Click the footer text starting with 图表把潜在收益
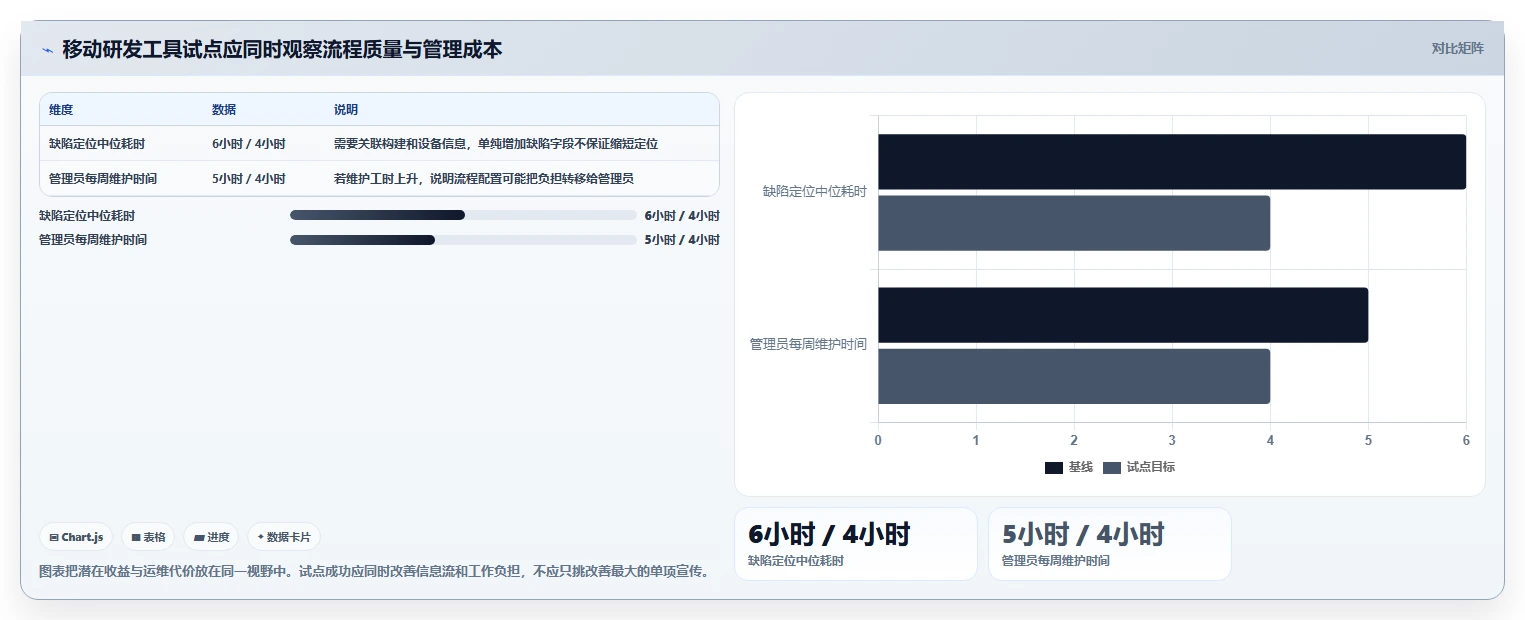 coord(376,572)
